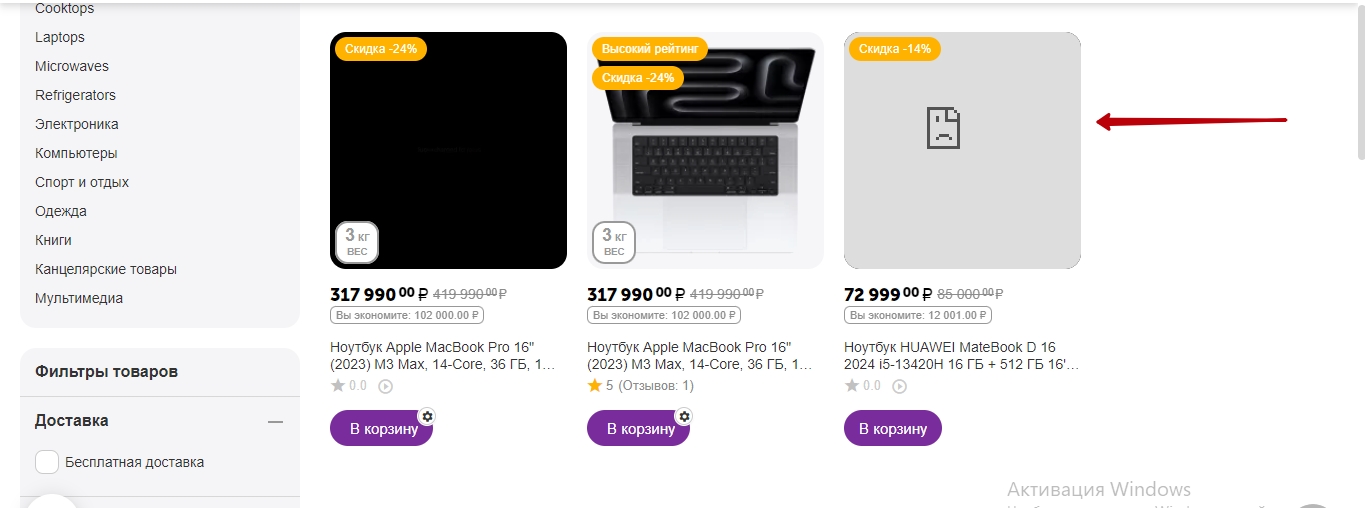Click play icon beside HUAWEI MateBook rating
This screenshot has height=508, width=1365.
pos(899,386)
